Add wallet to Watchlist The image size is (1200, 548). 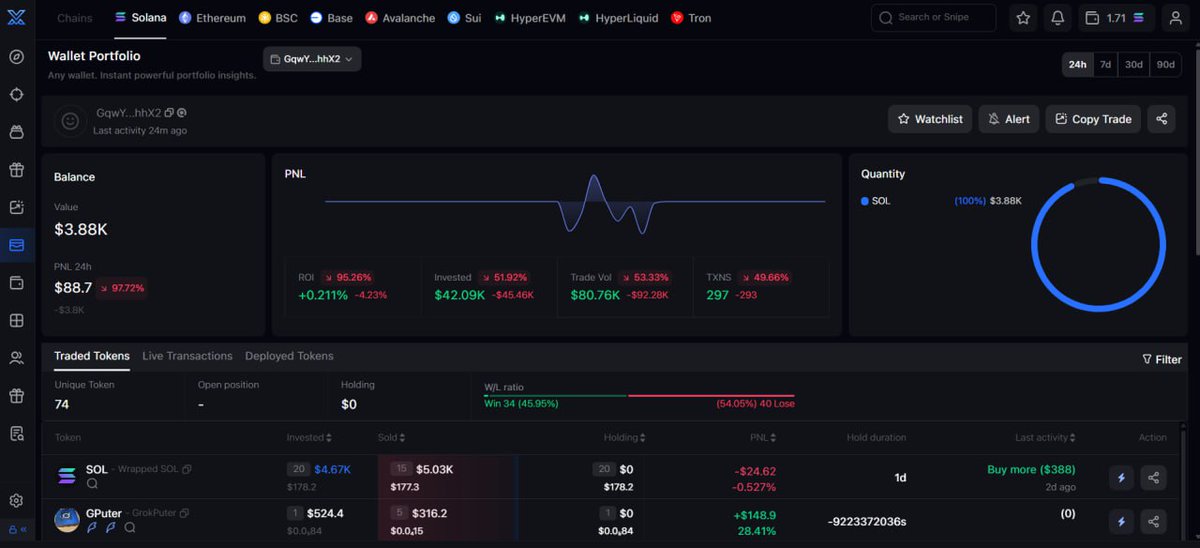tap(930, 119)
